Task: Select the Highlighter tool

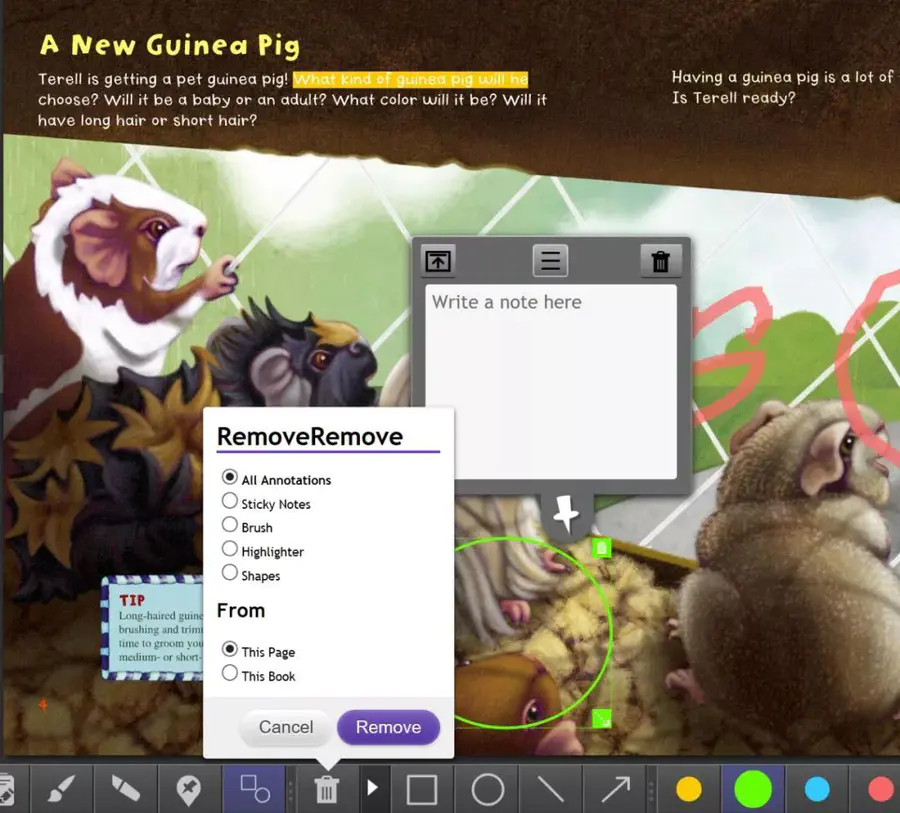Action: (125, 790)
